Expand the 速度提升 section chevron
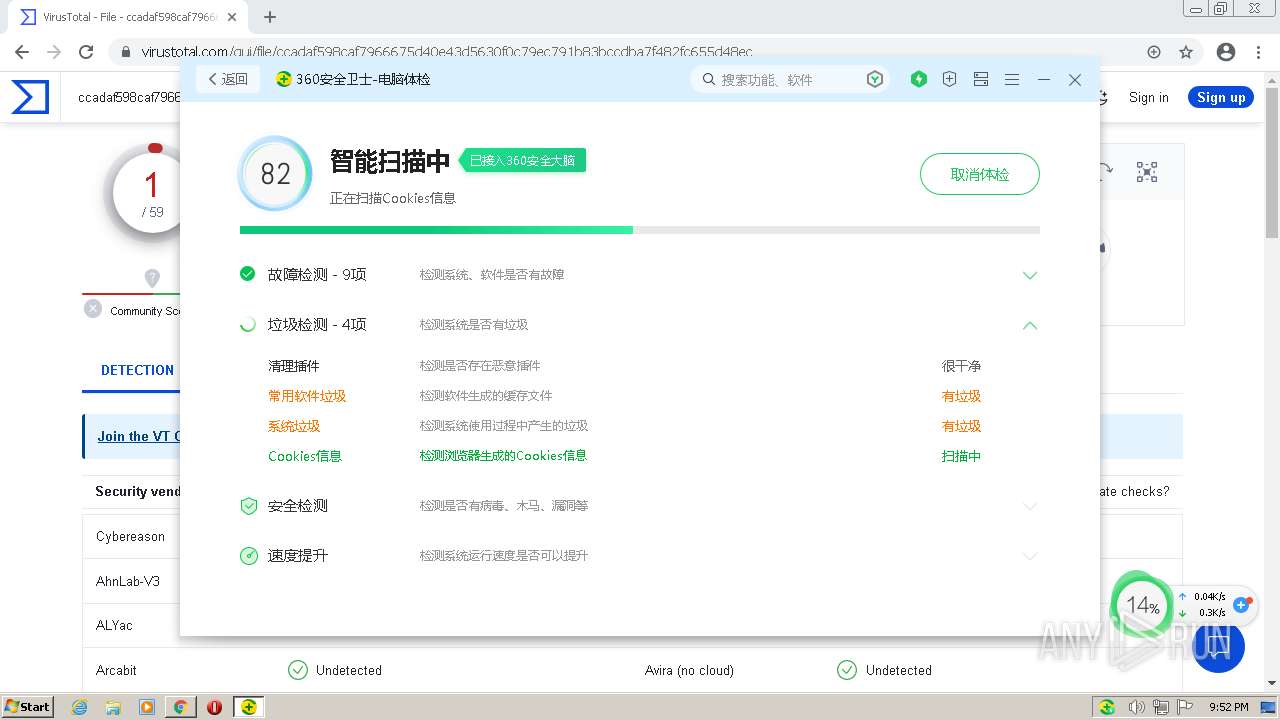 [x=1030, y=556]
